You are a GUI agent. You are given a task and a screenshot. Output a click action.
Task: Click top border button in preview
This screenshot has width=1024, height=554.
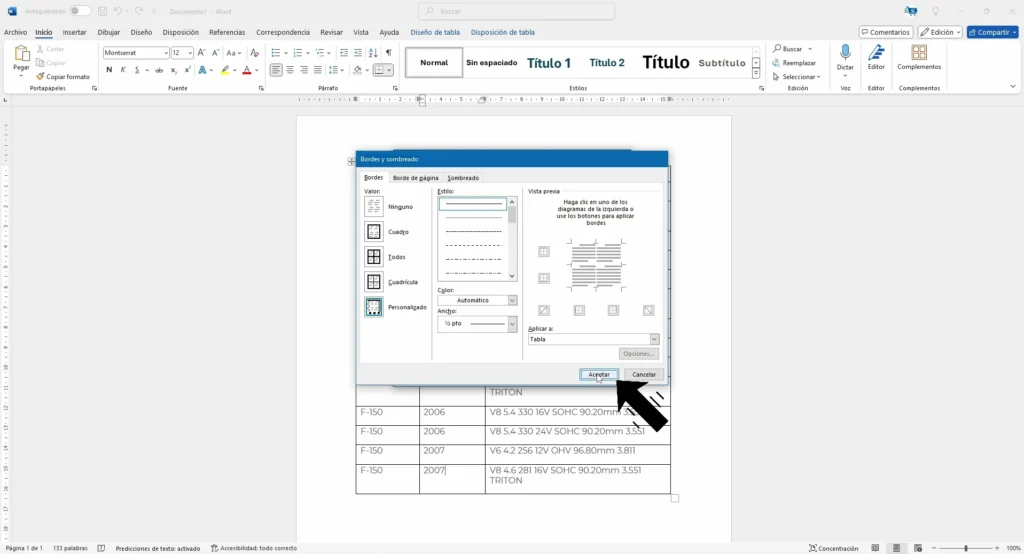tap(543, 252)
